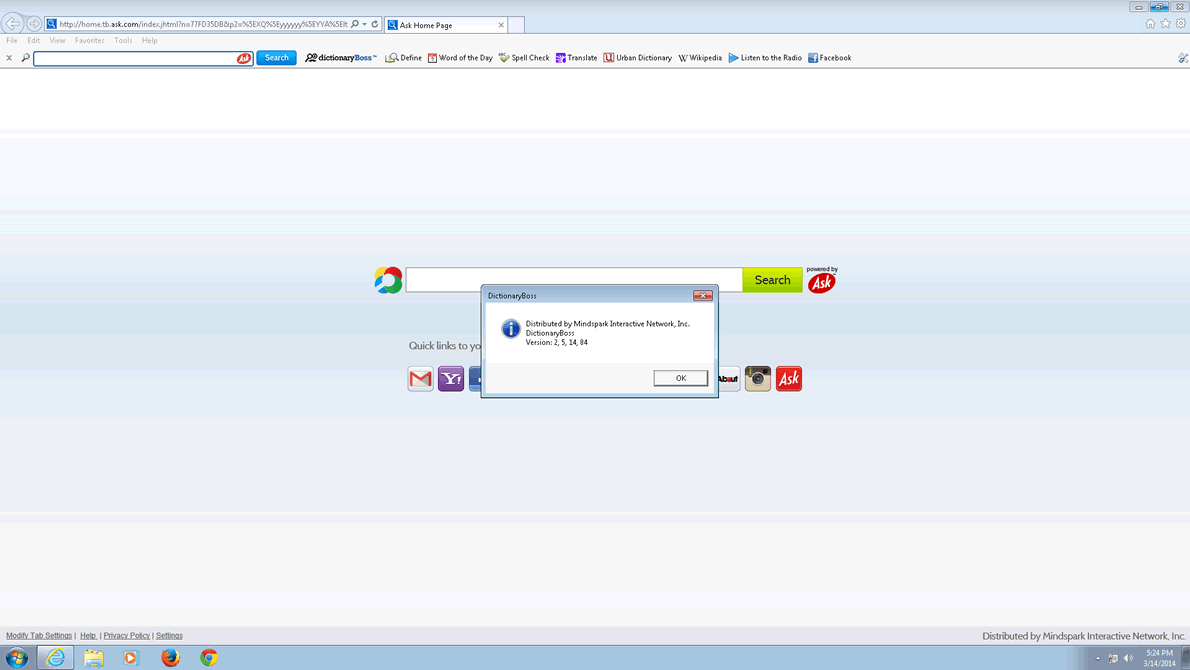
Task: Click the Spell Check toolbar item
Action: click(524, 58)
